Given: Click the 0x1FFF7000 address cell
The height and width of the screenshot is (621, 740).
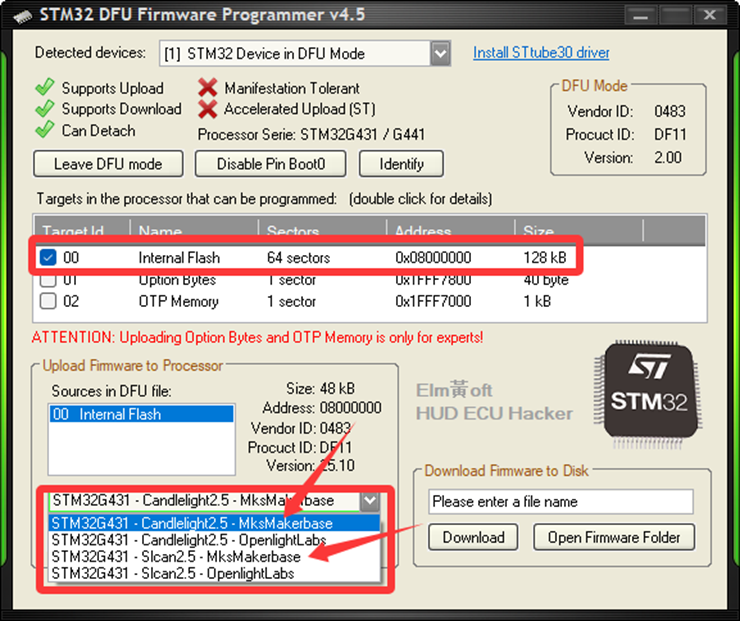Looking at the screenshot, I should coord(433,301).
